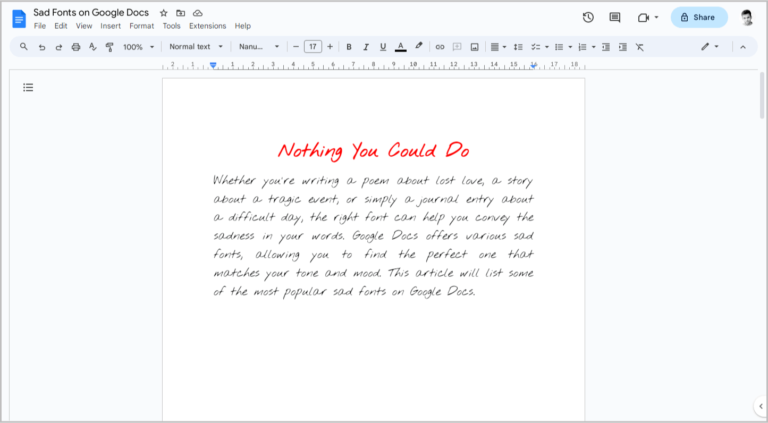This screenshot has height=423, width=768.
Task: Increase the paragraph indent
Action: pos(623,47)
